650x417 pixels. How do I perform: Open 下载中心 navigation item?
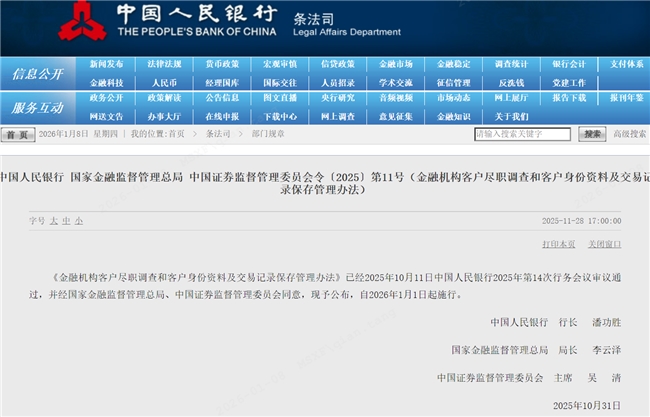(x=280, y=117)
